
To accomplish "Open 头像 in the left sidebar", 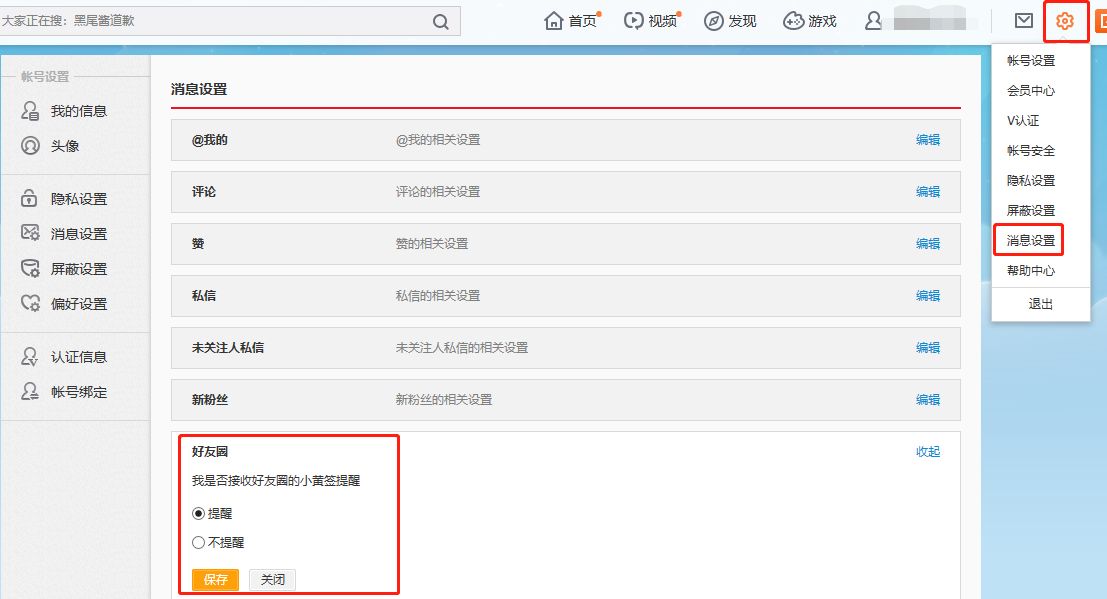I will point(65,146).
